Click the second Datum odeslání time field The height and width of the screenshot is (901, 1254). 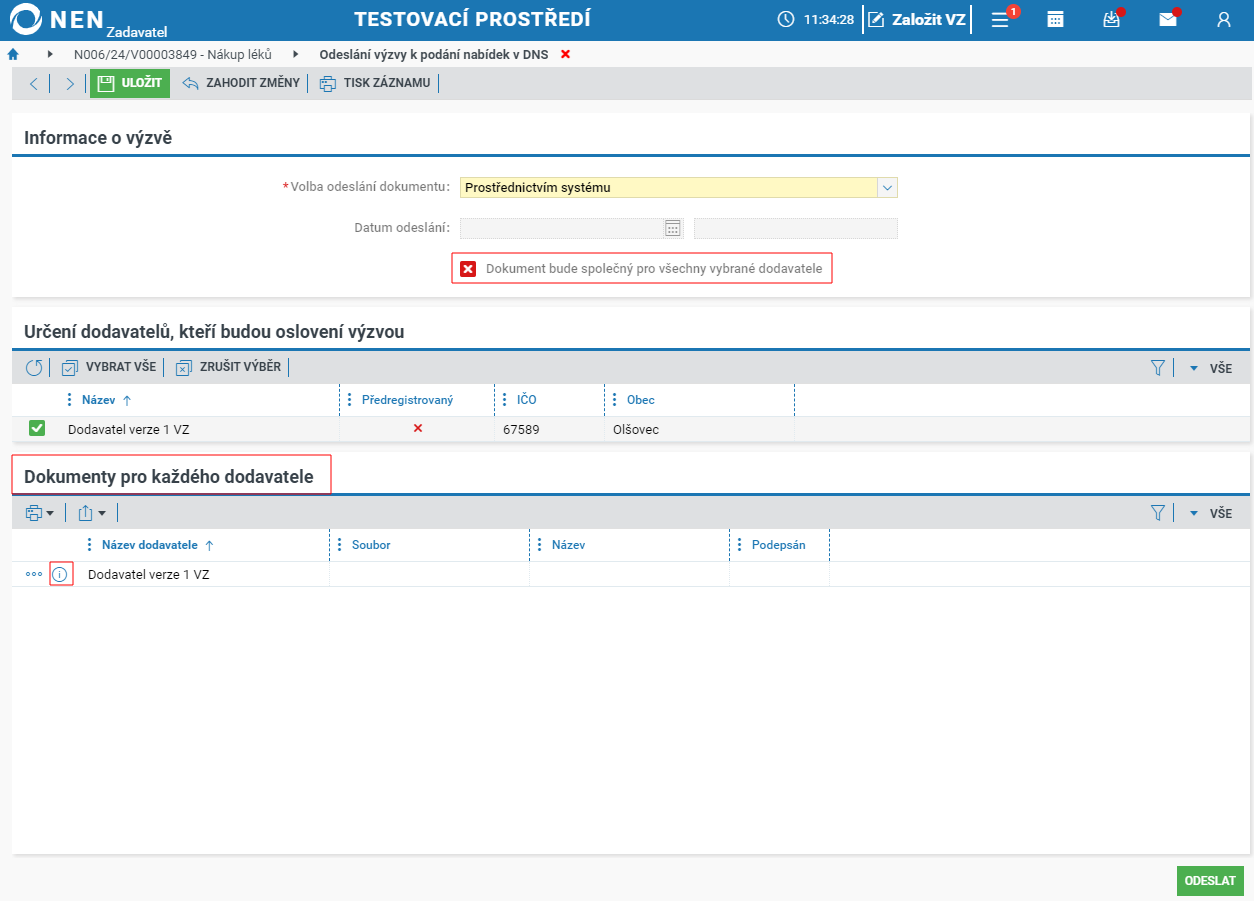[796, 228]
